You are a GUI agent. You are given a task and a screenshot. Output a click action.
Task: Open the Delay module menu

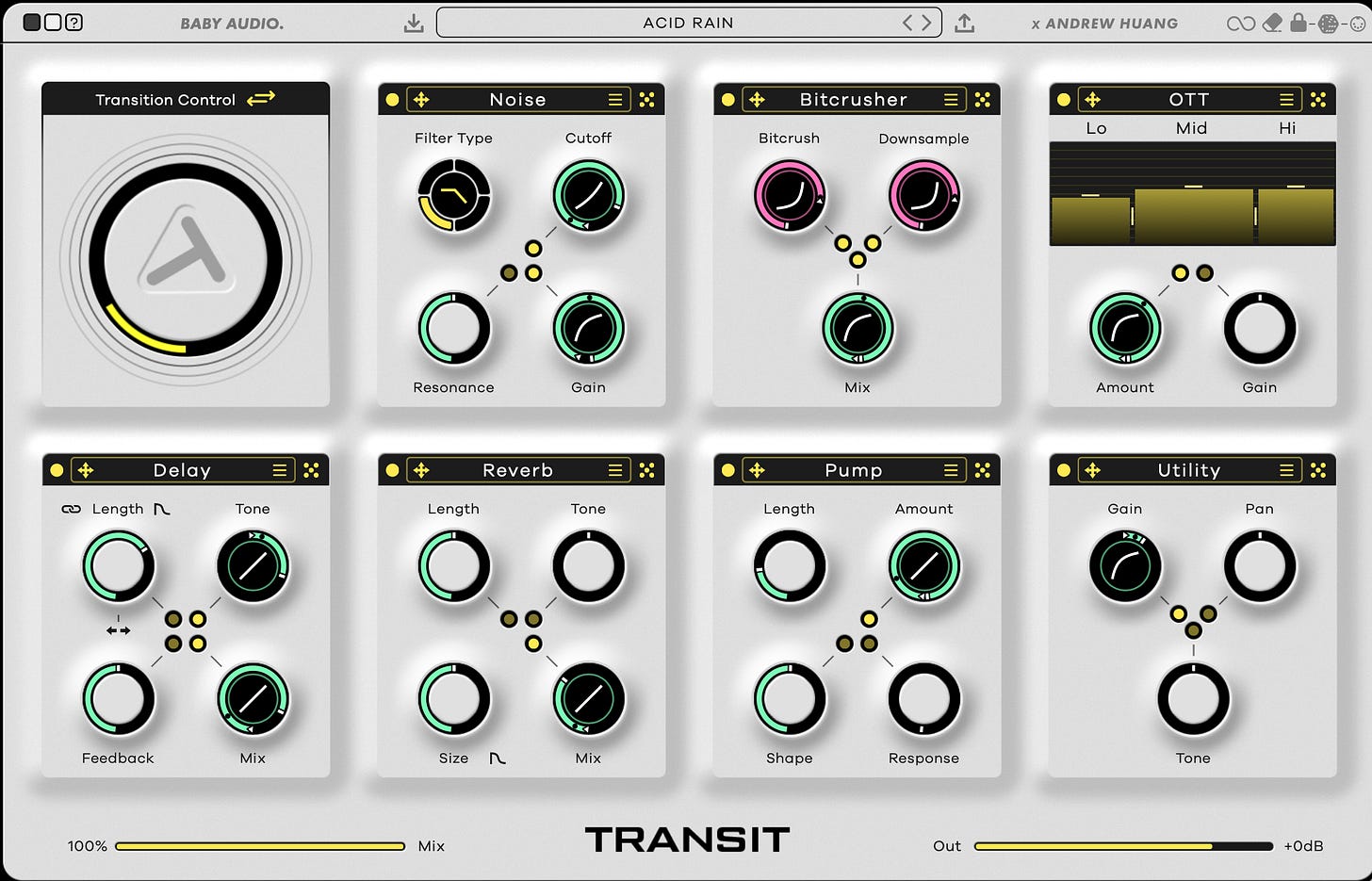coord(280,470)
